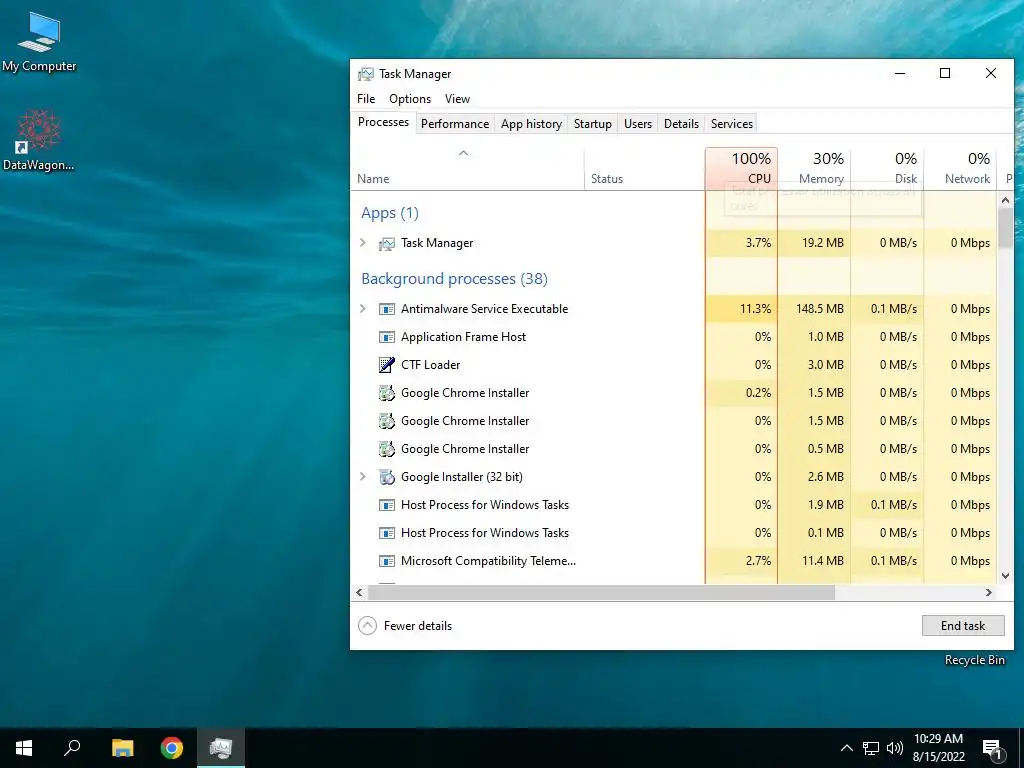The image size is (1024, 768).
Task: Collapse view with Fewer details
Action: click(x=406, y=626)
